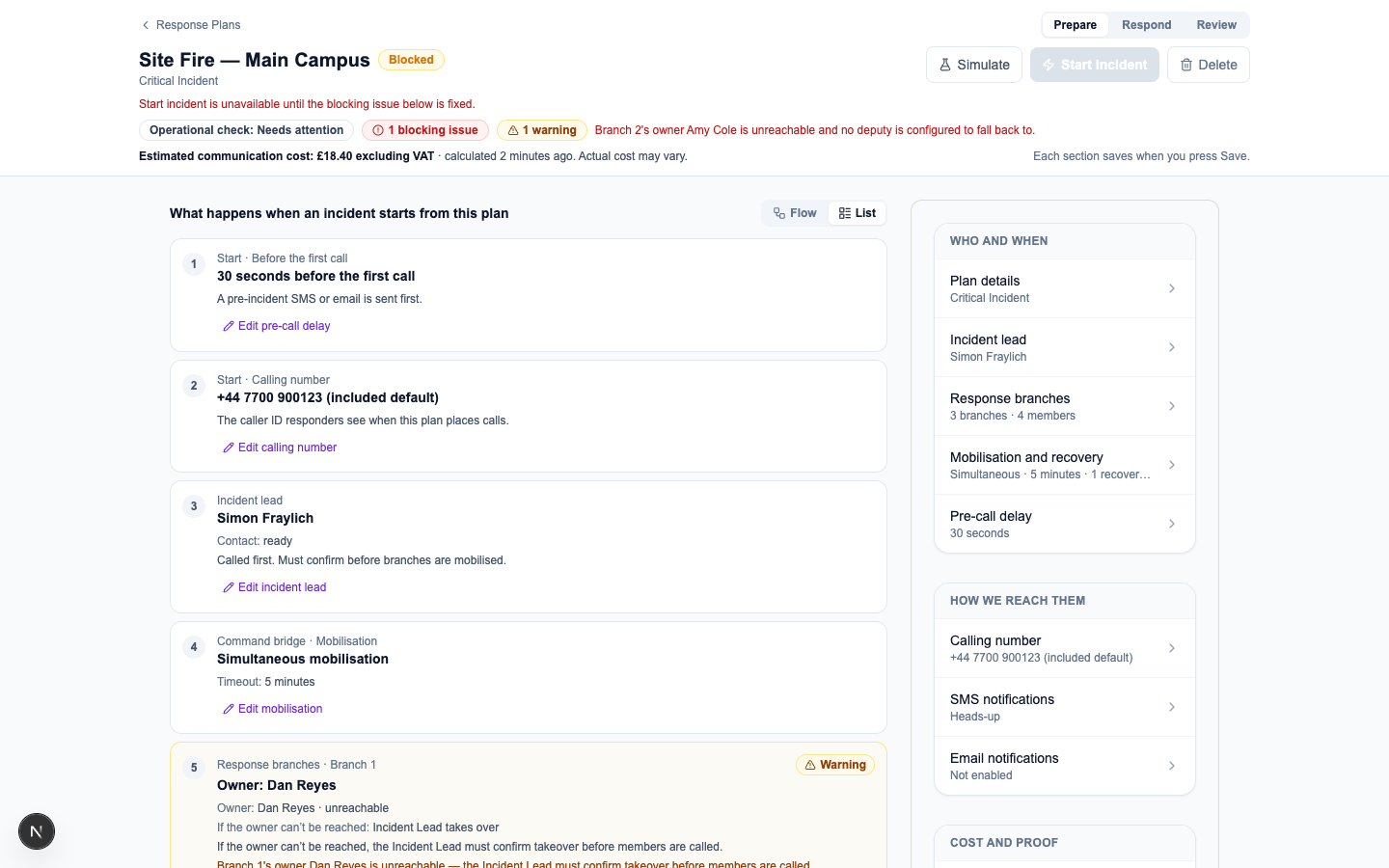This screenshot has width=1389, height=868.
Task: Click the back chevron beside Response Plans
Action: click(x=146, y=25)
